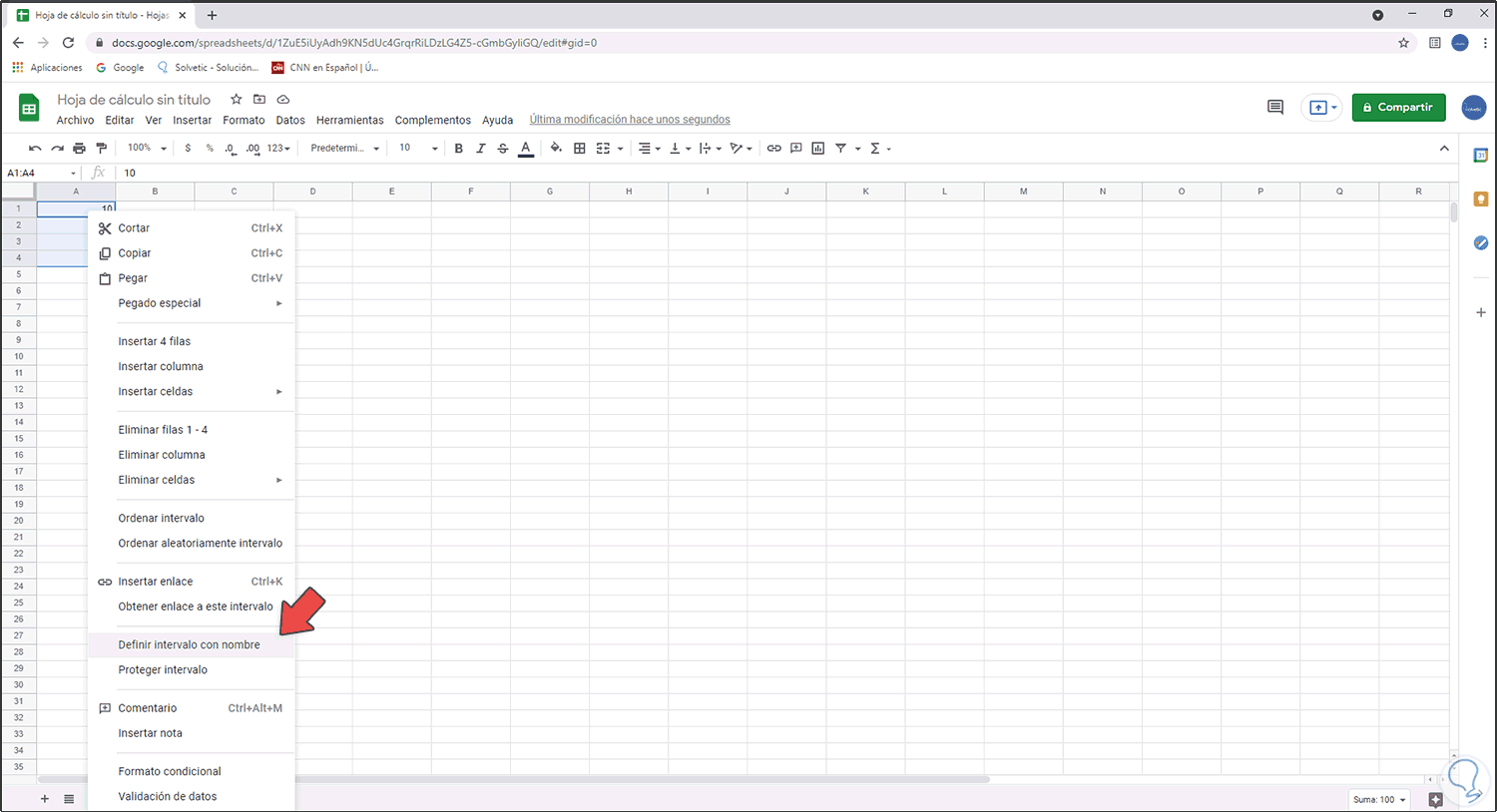
Task: Insert a chart from the toolbar
Action: pyautogui.click(x=817, y=148)
